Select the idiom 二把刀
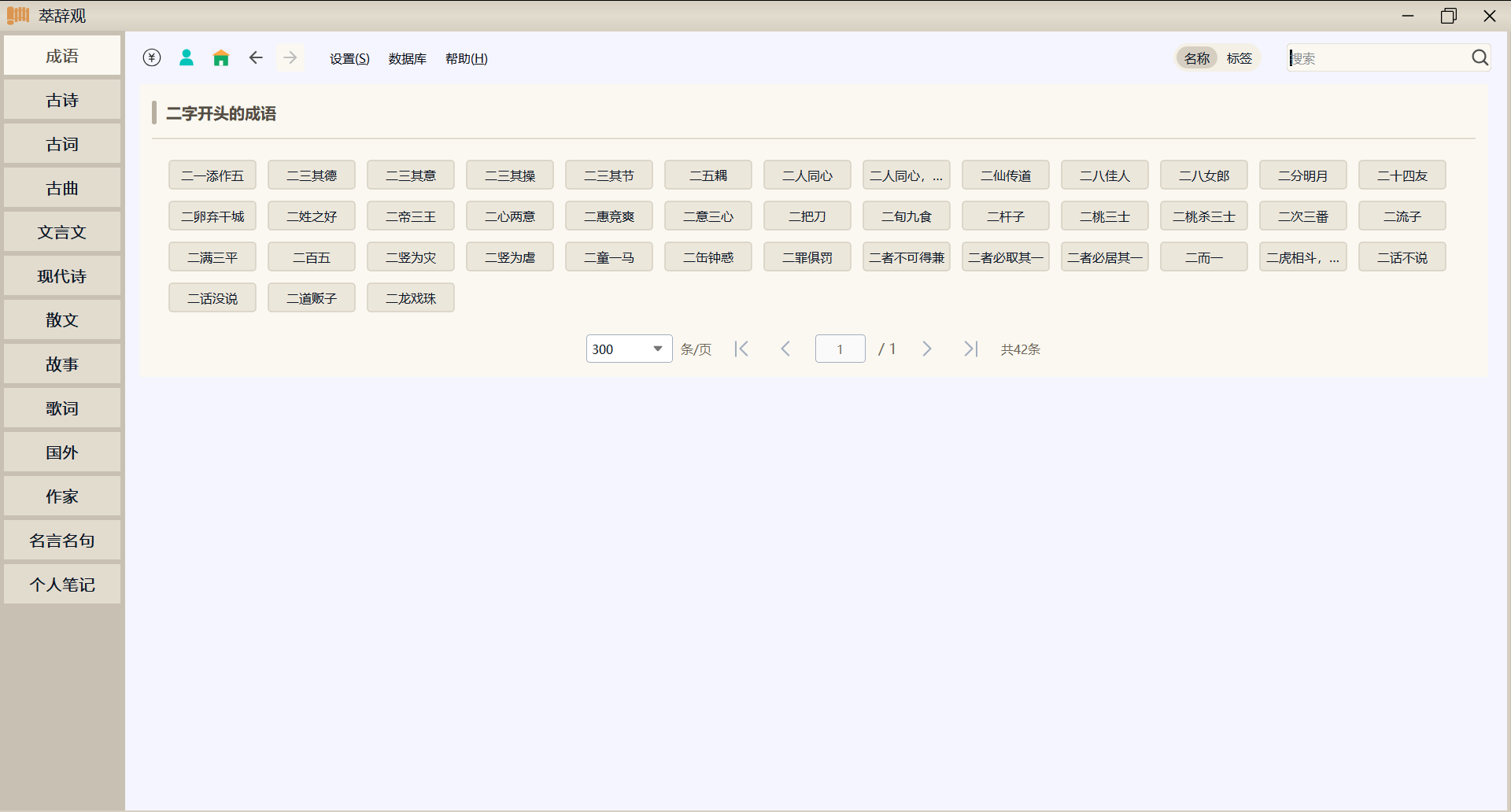The image size is (1511, 812). [x=807, y=216]
